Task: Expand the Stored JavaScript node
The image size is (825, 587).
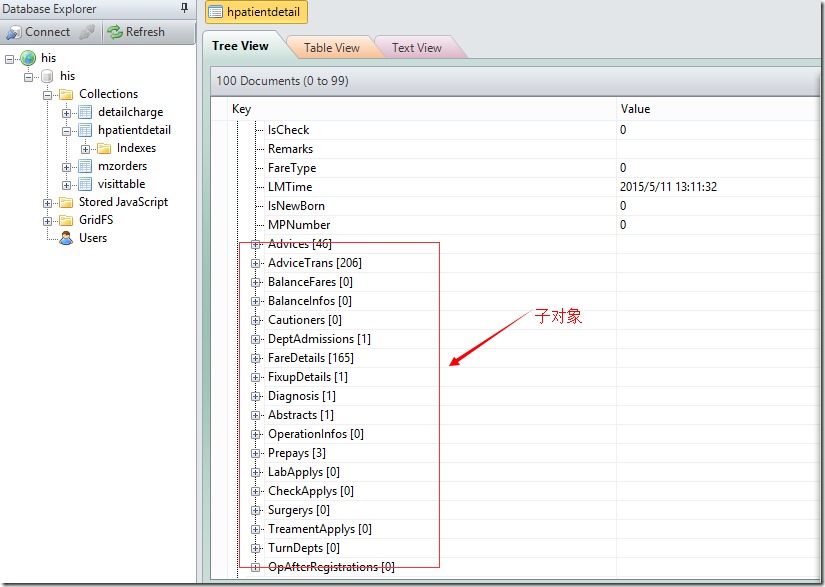Action: [x=48, y=202]
